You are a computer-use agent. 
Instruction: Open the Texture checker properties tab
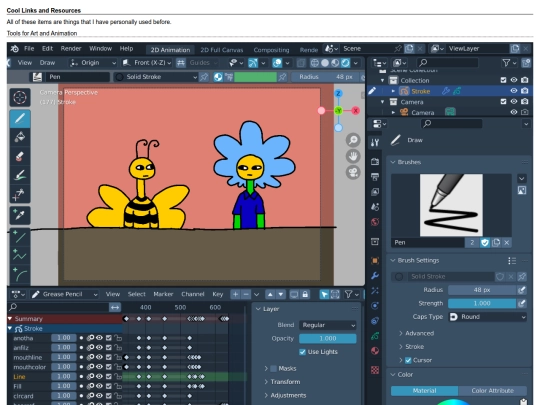pos(375,370)
